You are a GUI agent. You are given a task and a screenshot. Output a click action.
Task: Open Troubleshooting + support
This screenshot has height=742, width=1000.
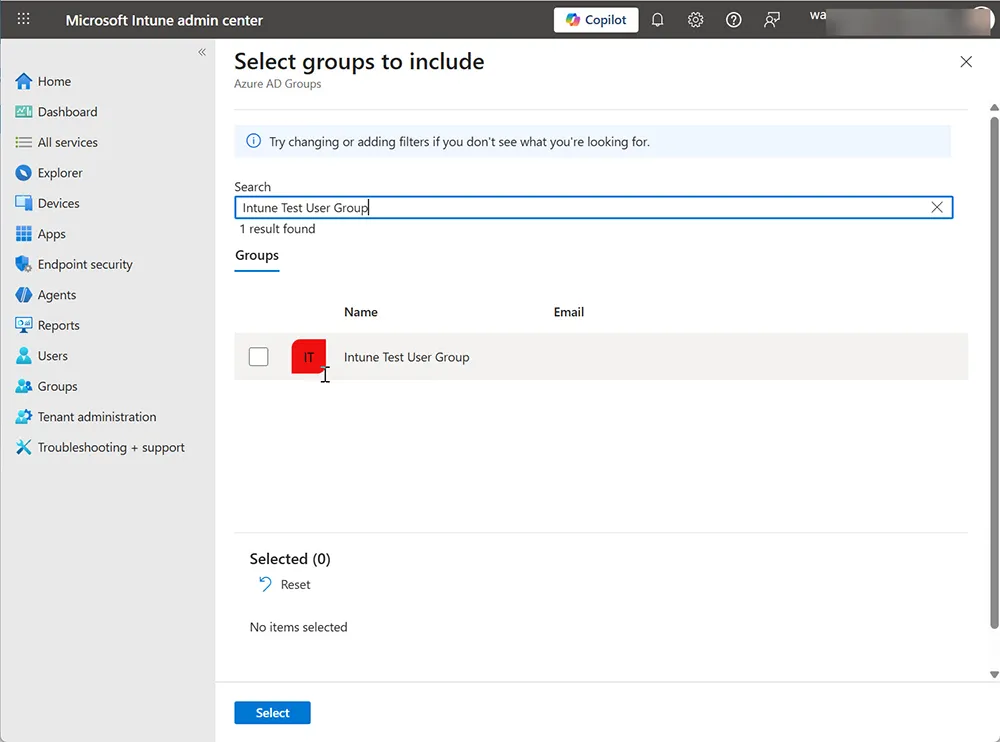(110, 447)
